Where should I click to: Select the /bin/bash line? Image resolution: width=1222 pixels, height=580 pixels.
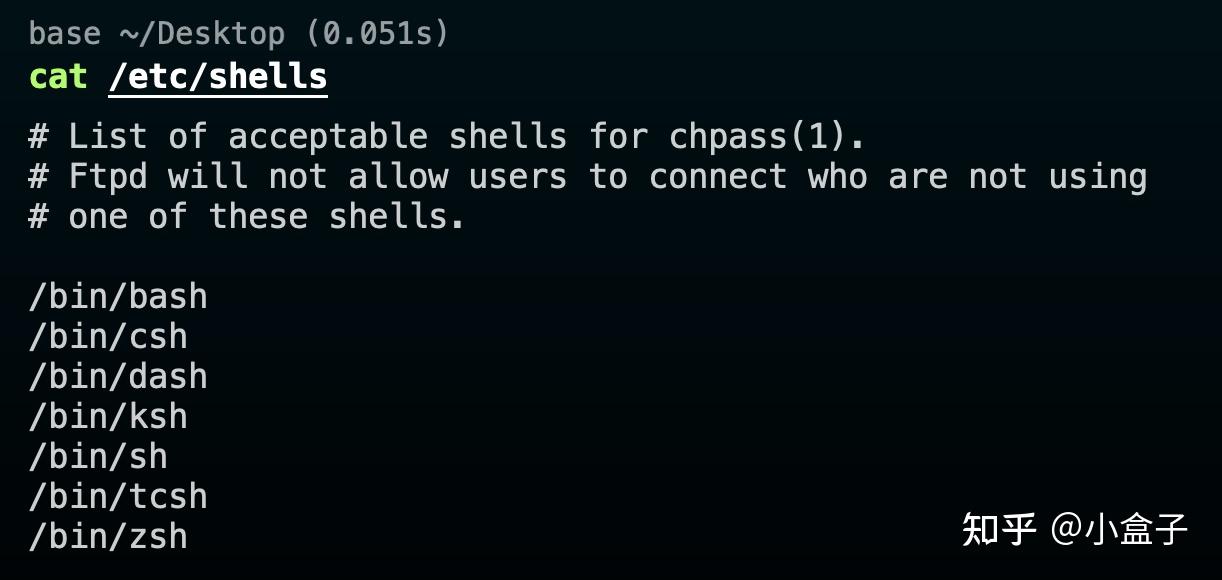pos(118,297)
